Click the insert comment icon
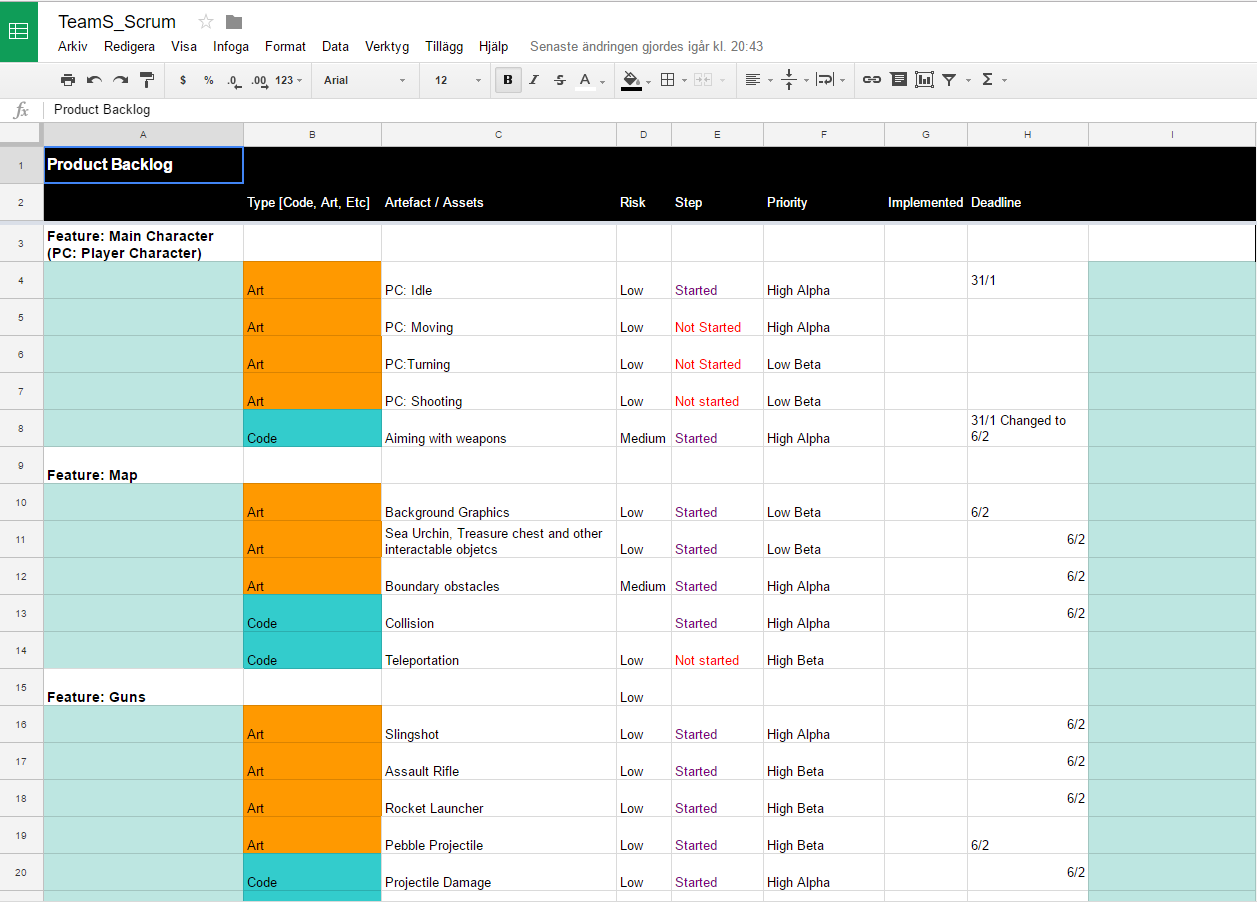The width and height of the screenshot is (1257, 902). tap(898, 80)
